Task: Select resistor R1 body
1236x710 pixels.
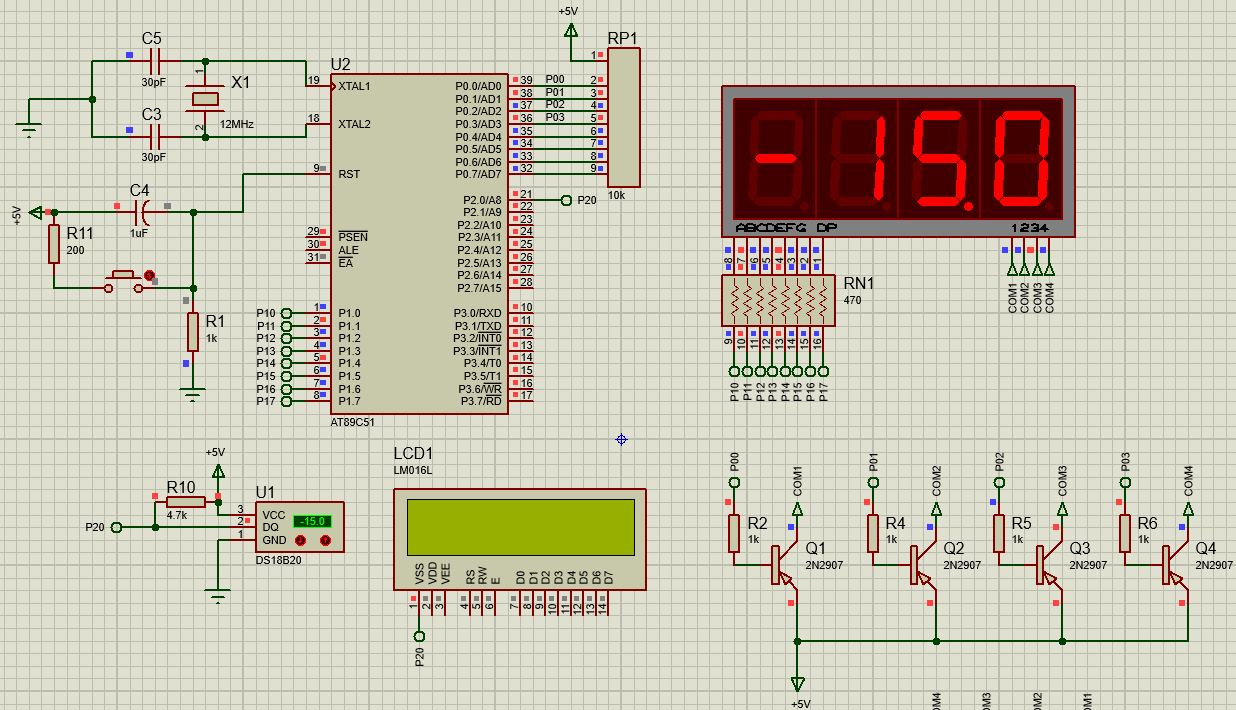Action: tap(193, 331)
